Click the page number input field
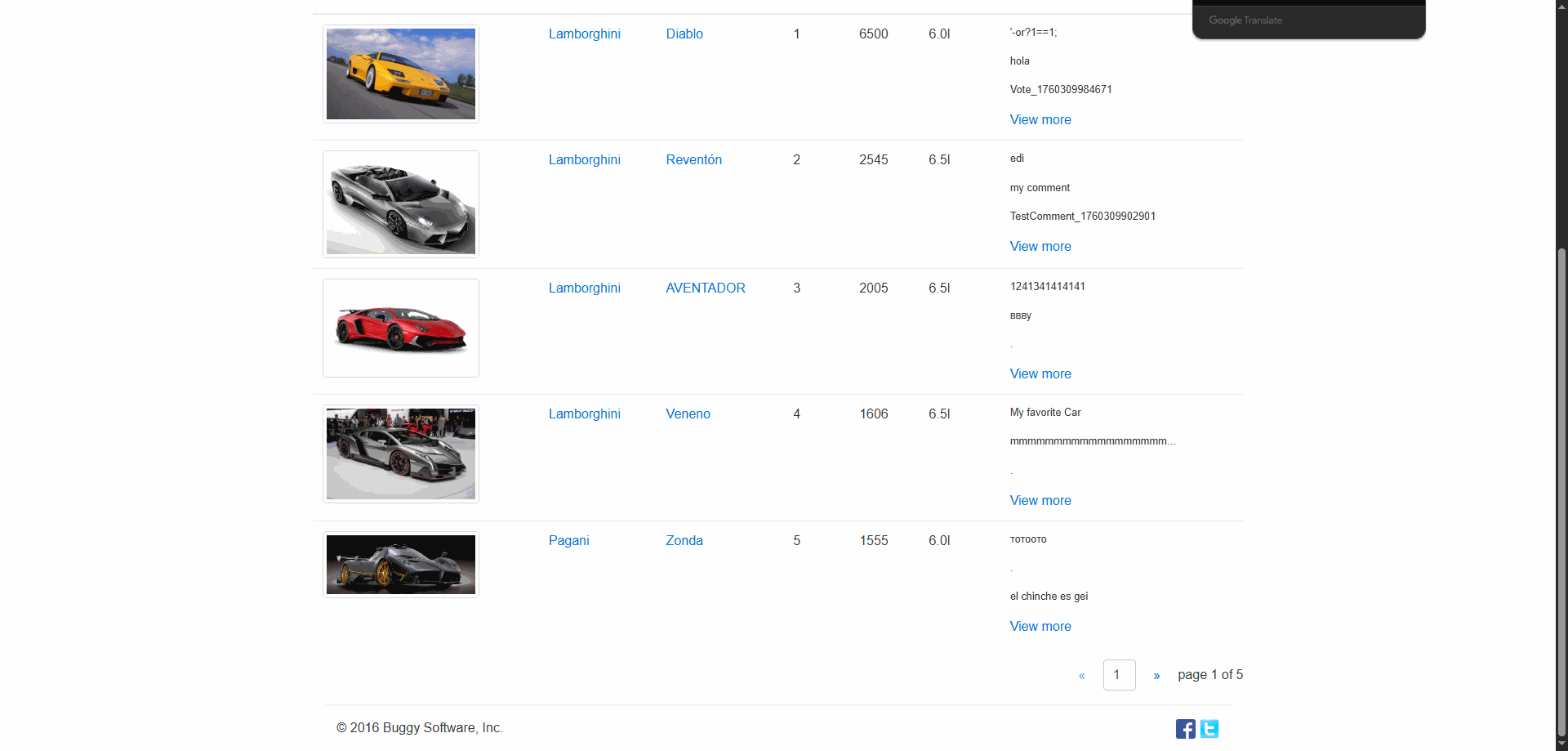Viewport: 1568px width, 751px height. [1119, 675]
